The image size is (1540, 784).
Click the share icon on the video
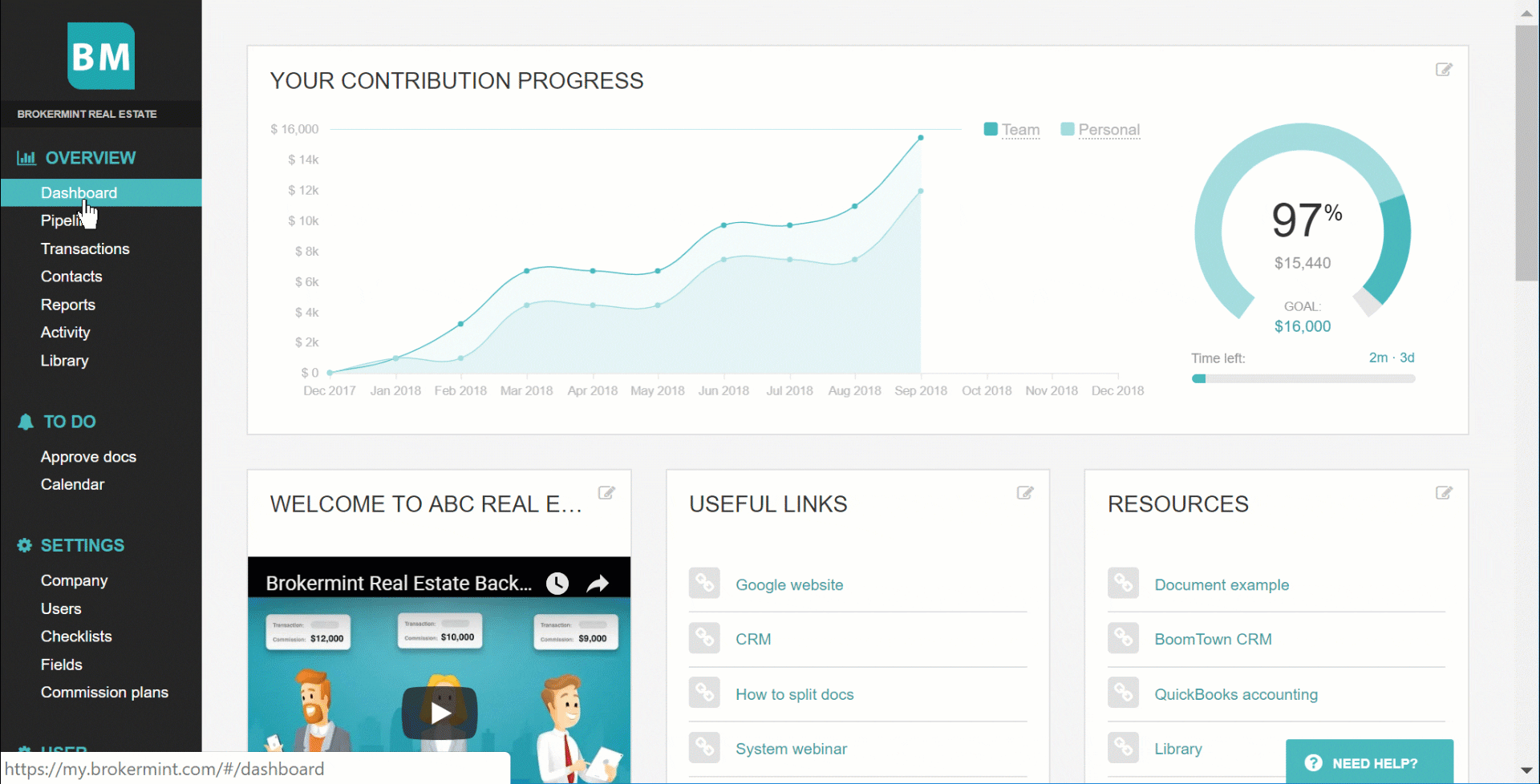pyautogui.click(x=598, y=583)
